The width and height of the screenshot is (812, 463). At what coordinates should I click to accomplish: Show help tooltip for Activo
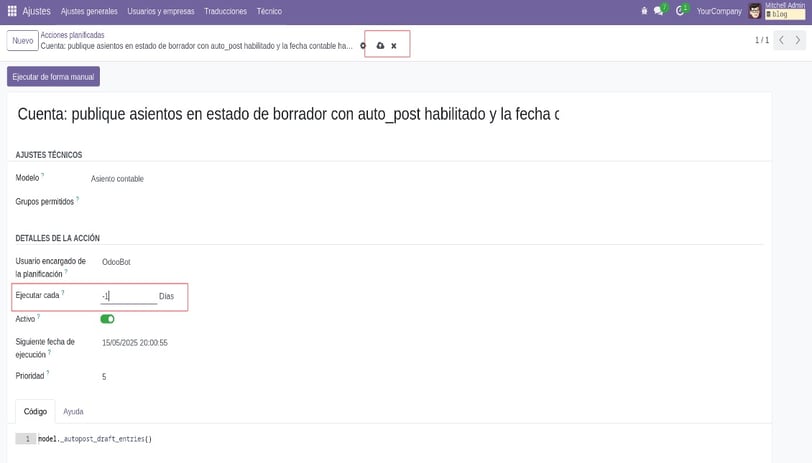point(38,316)
